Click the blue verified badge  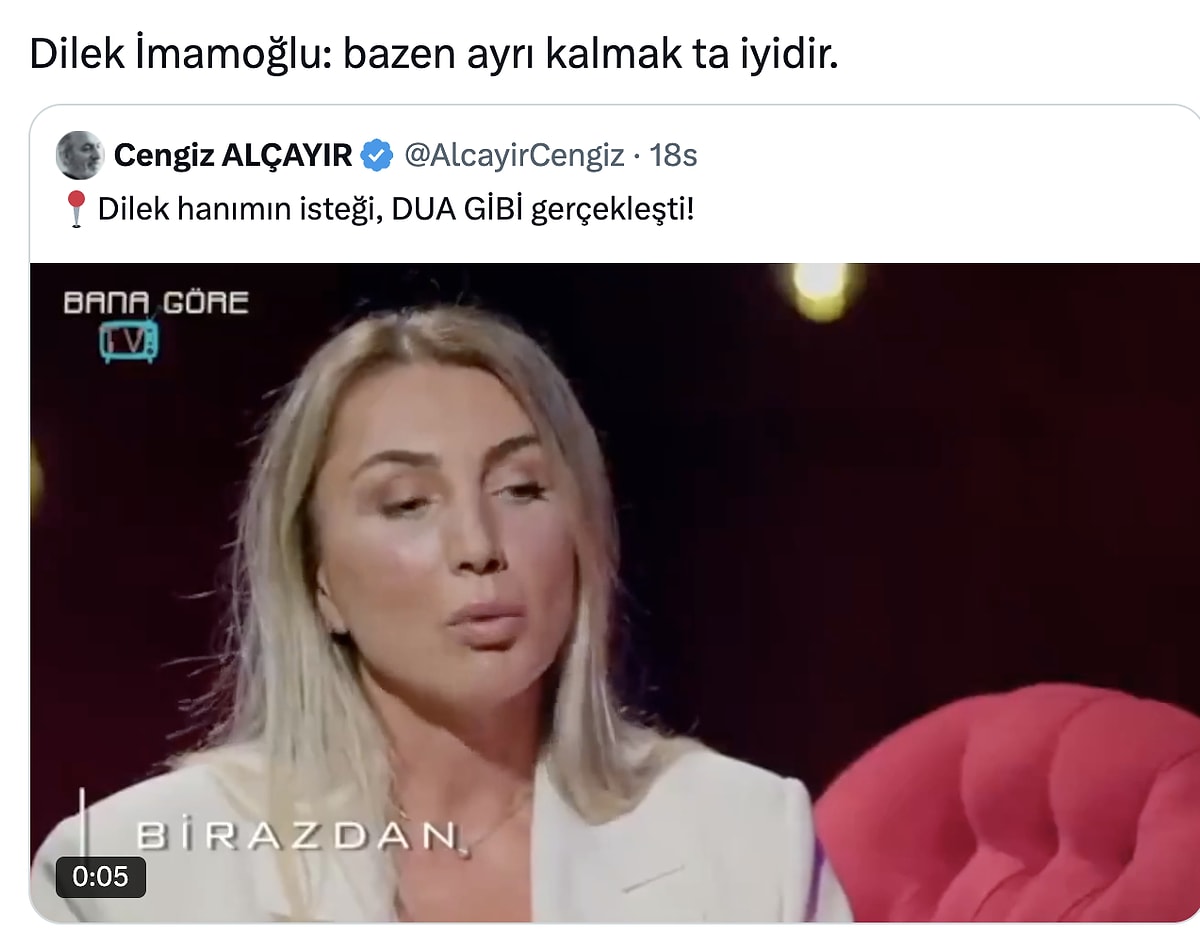(376, 156)
